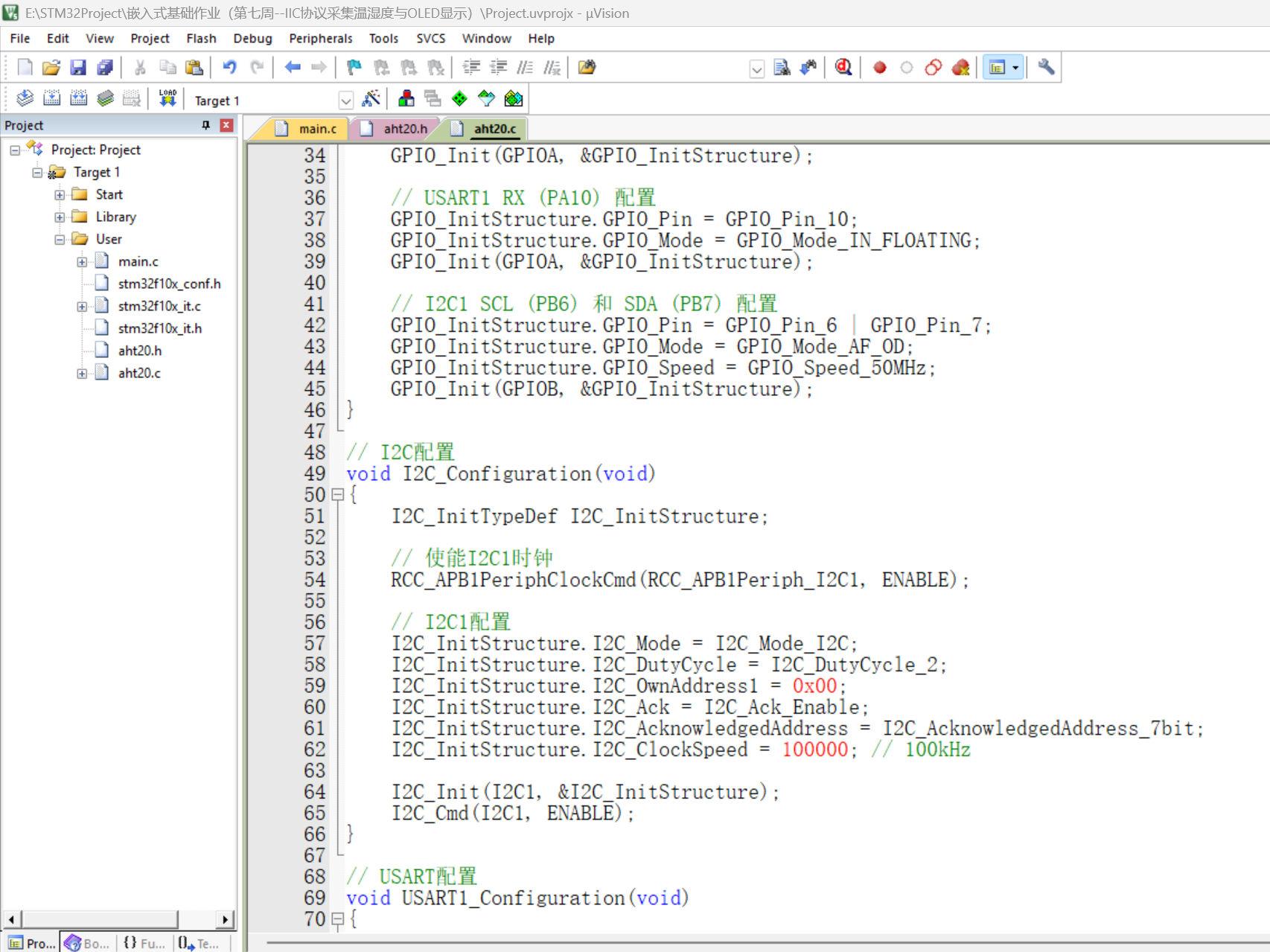Save the current file
This screenshot has width=1270, height=952.
(x=78, y=68)
